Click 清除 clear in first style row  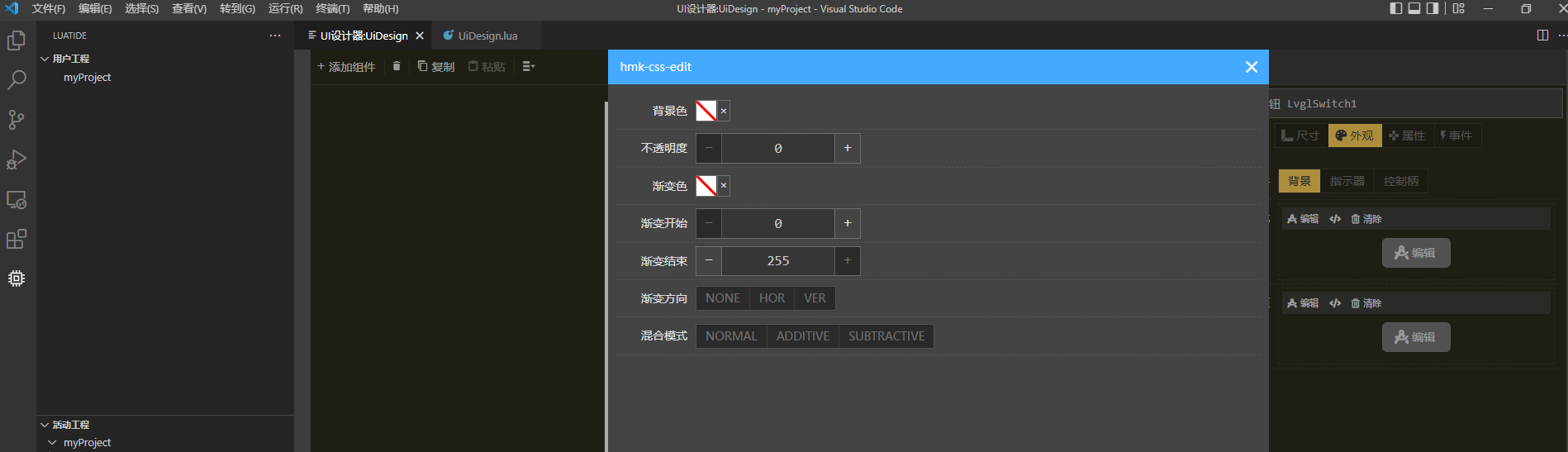click(x=1366, y=219)
